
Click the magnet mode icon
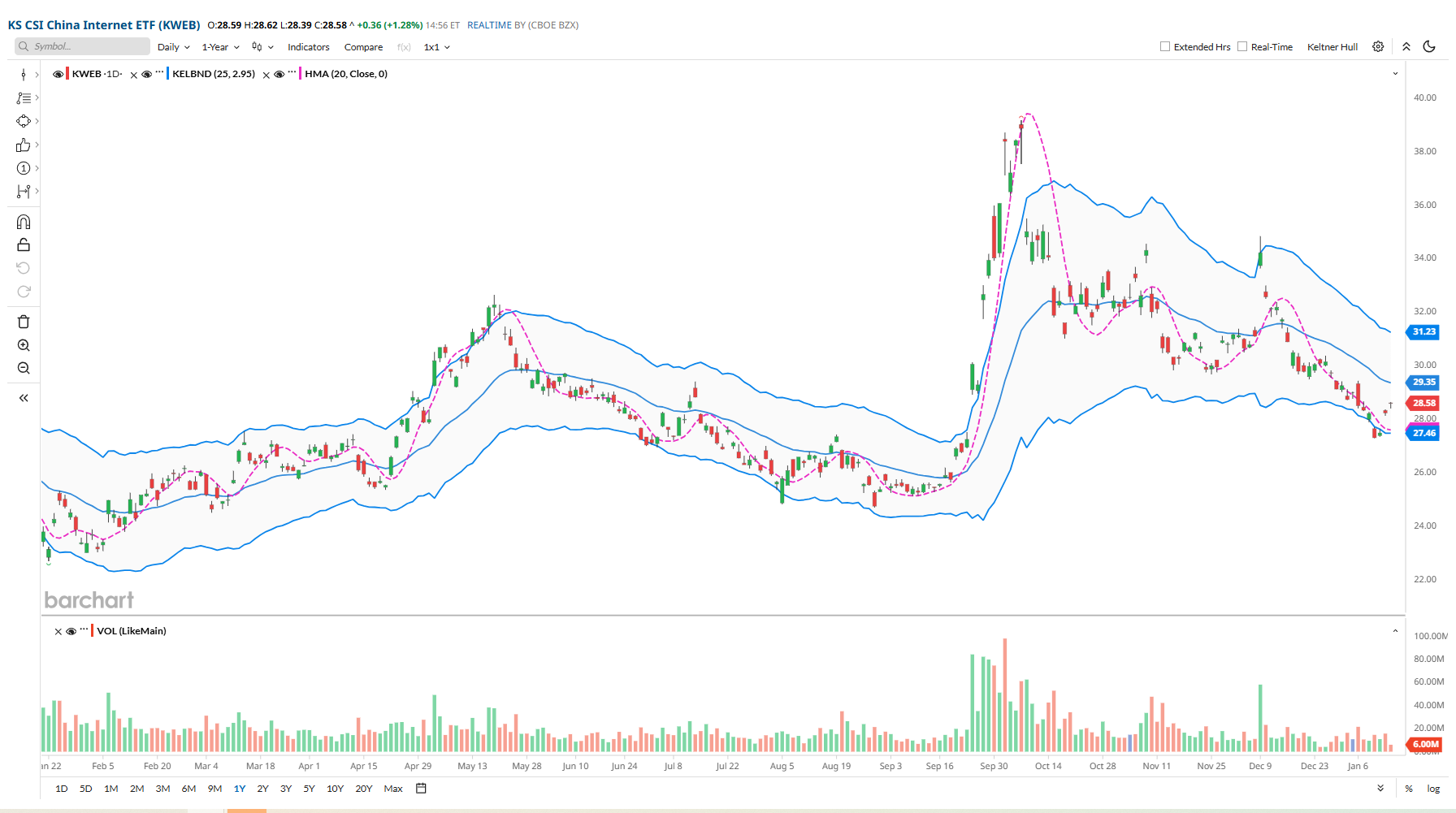pyautogui.click(x=24, y=222)
